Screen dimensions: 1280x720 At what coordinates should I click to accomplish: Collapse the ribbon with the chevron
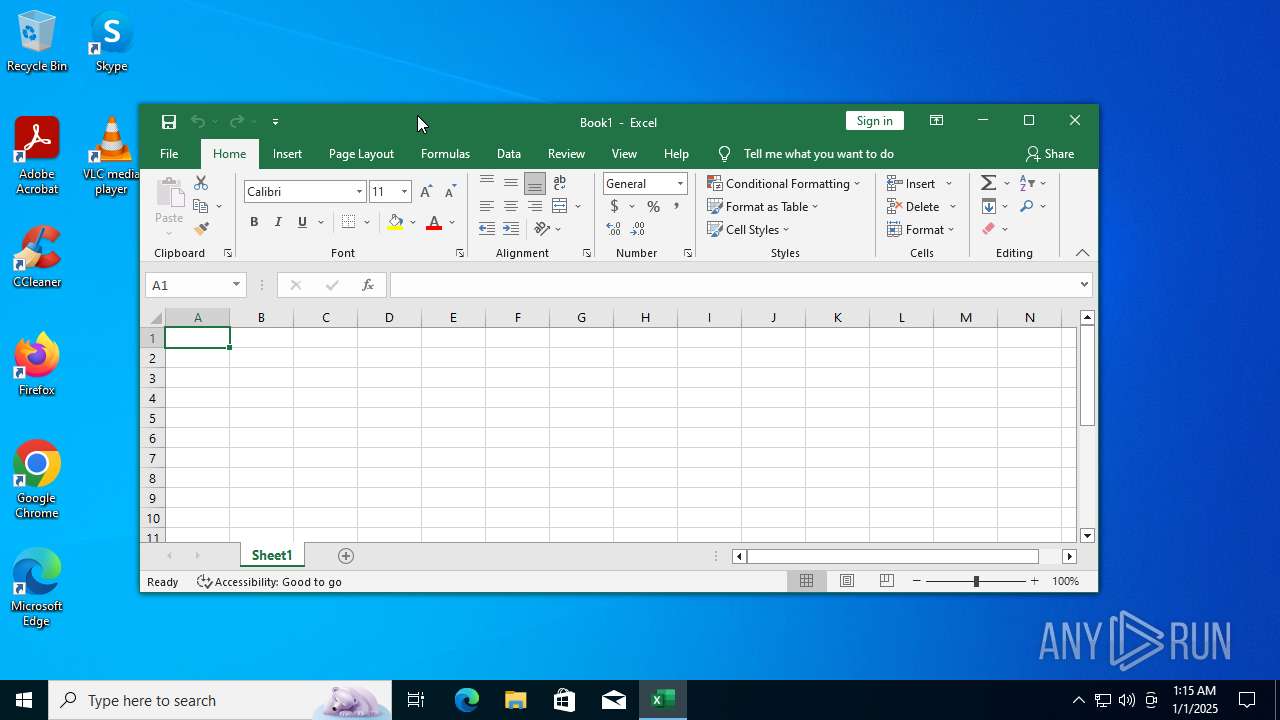1082,253
